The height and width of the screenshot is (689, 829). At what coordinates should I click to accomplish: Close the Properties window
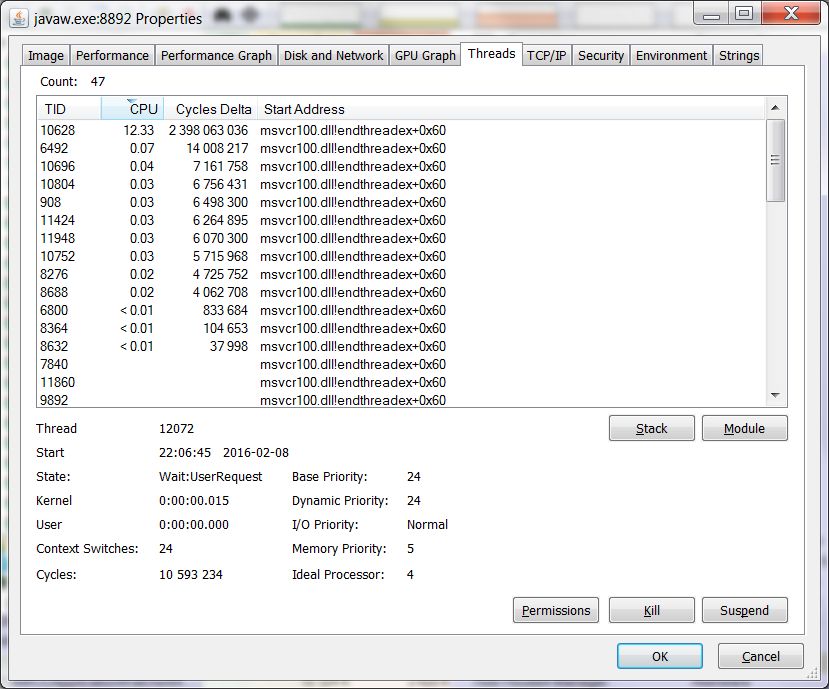pos(791,14)
